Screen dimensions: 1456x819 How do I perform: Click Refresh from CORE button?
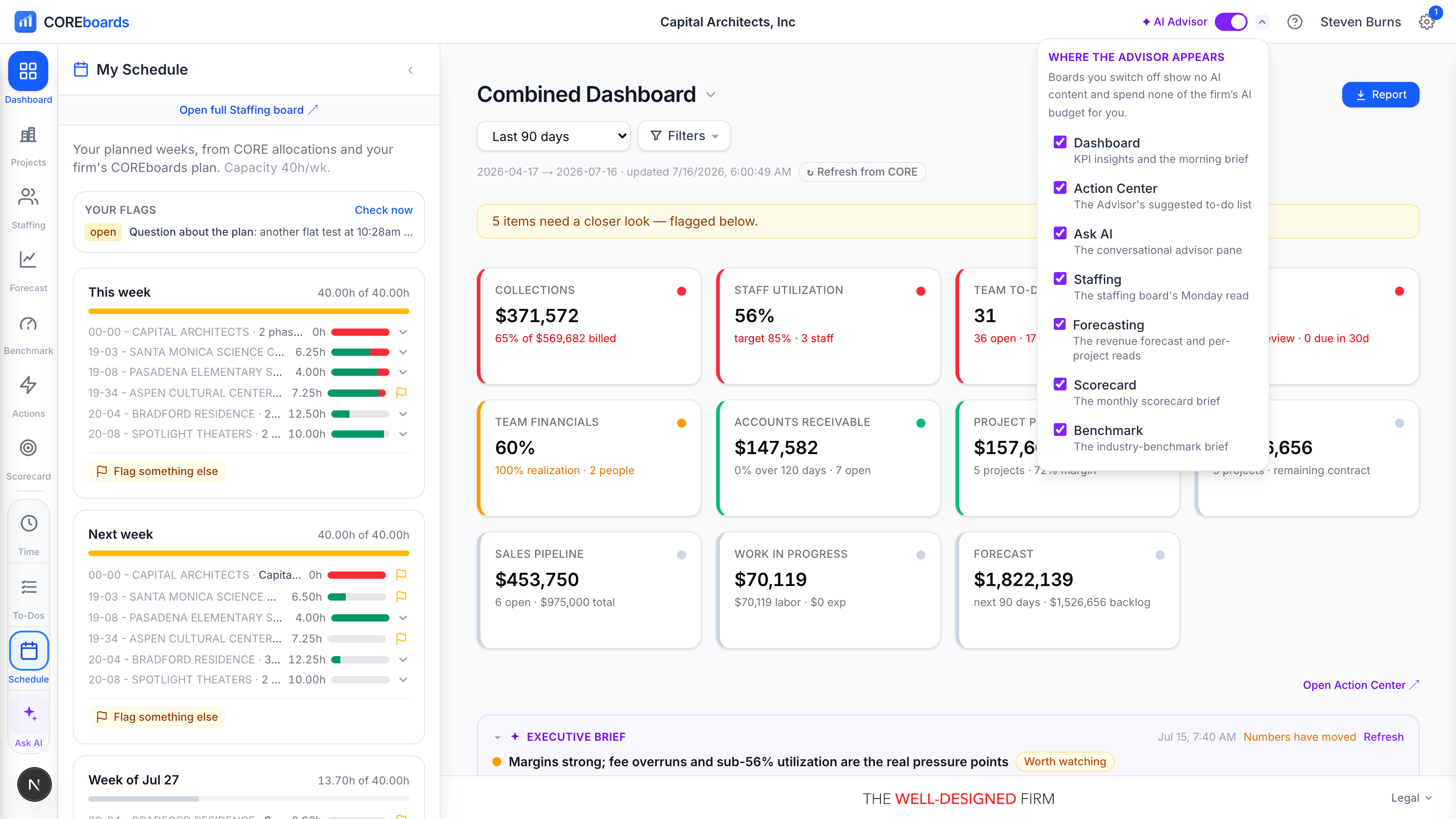[862, 172]
